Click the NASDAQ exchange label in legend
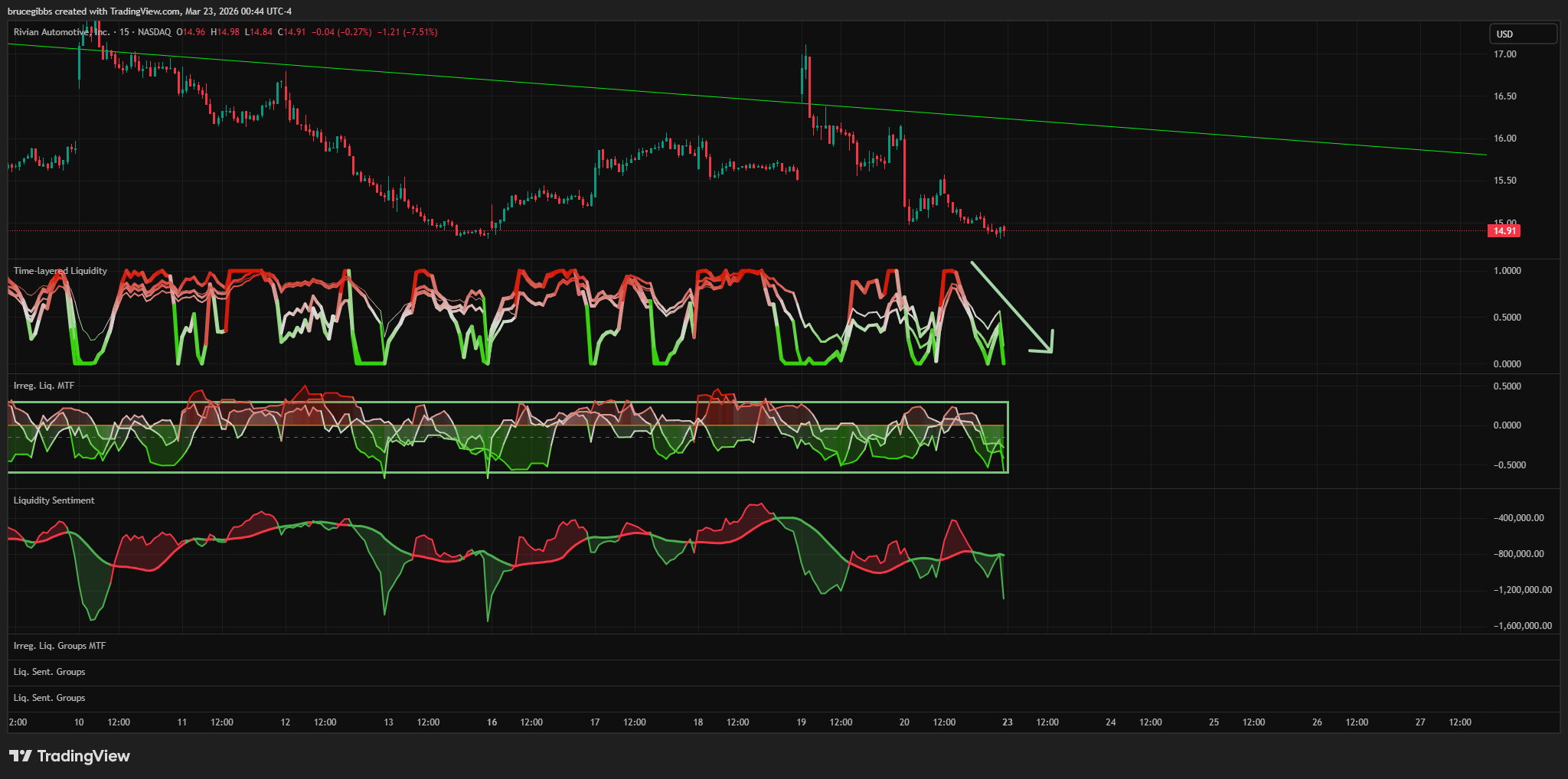1568x779 pixels. 154,32
